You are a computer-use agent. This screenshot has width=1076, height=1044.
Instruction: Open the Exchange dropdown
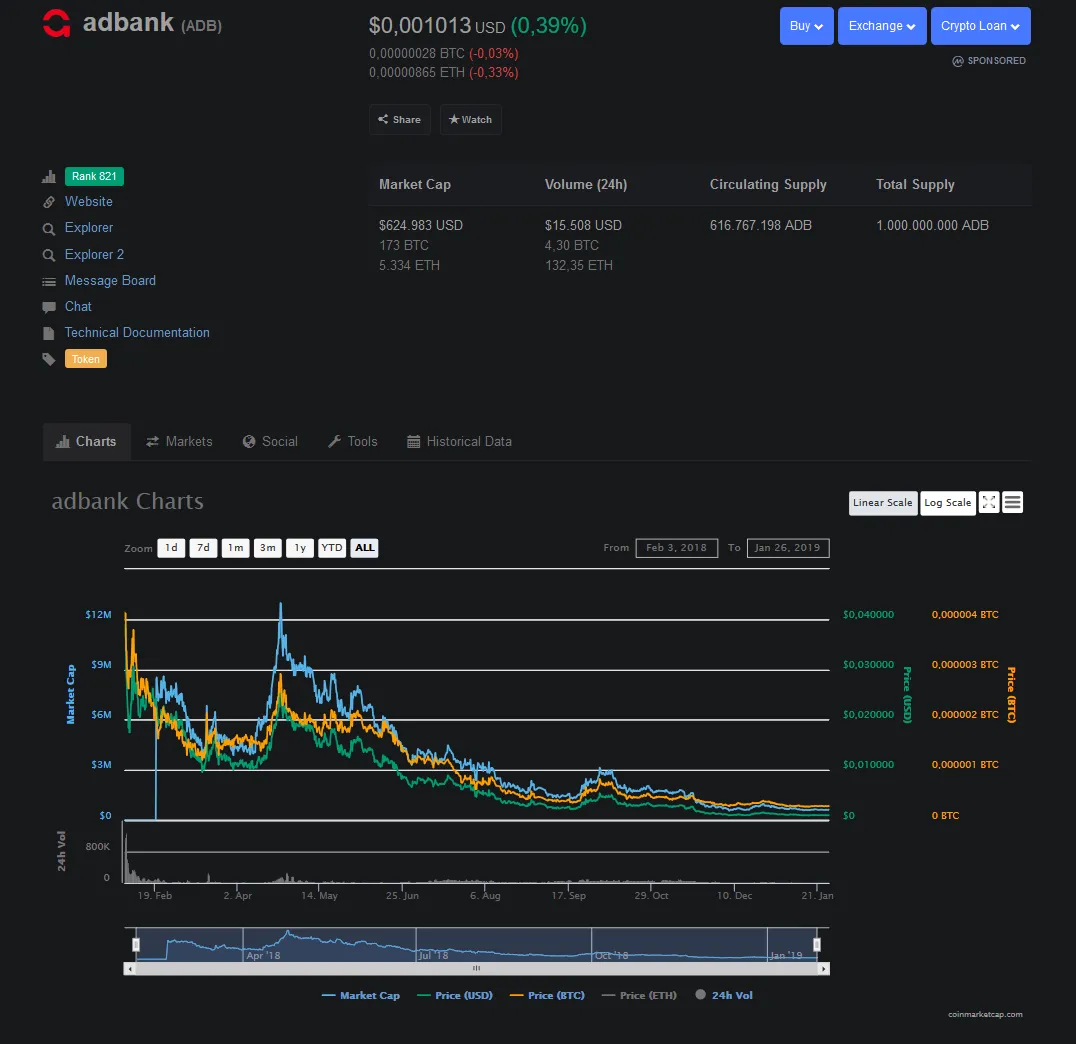point(882,26)
